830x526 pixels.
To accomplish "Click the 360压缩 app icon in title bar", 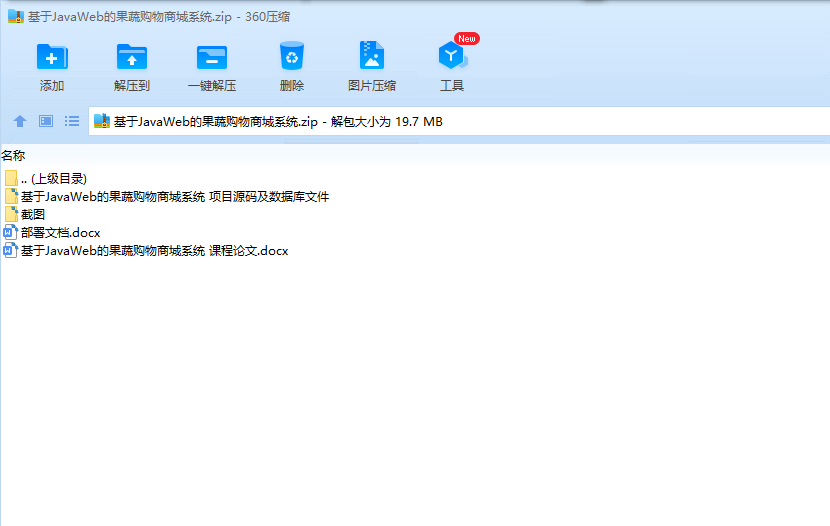I will (x=16, y=16).
